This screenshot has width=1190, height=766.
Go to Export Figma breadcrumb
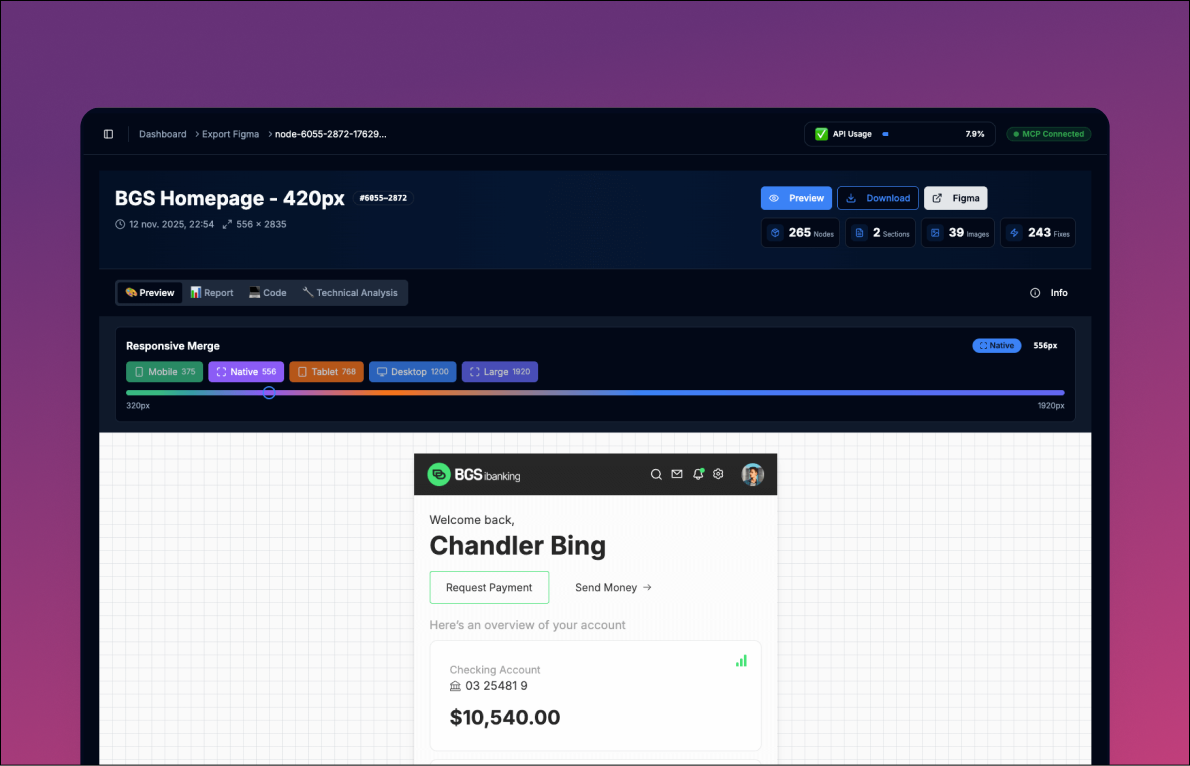pyautogui.click(x=230, y=134)
